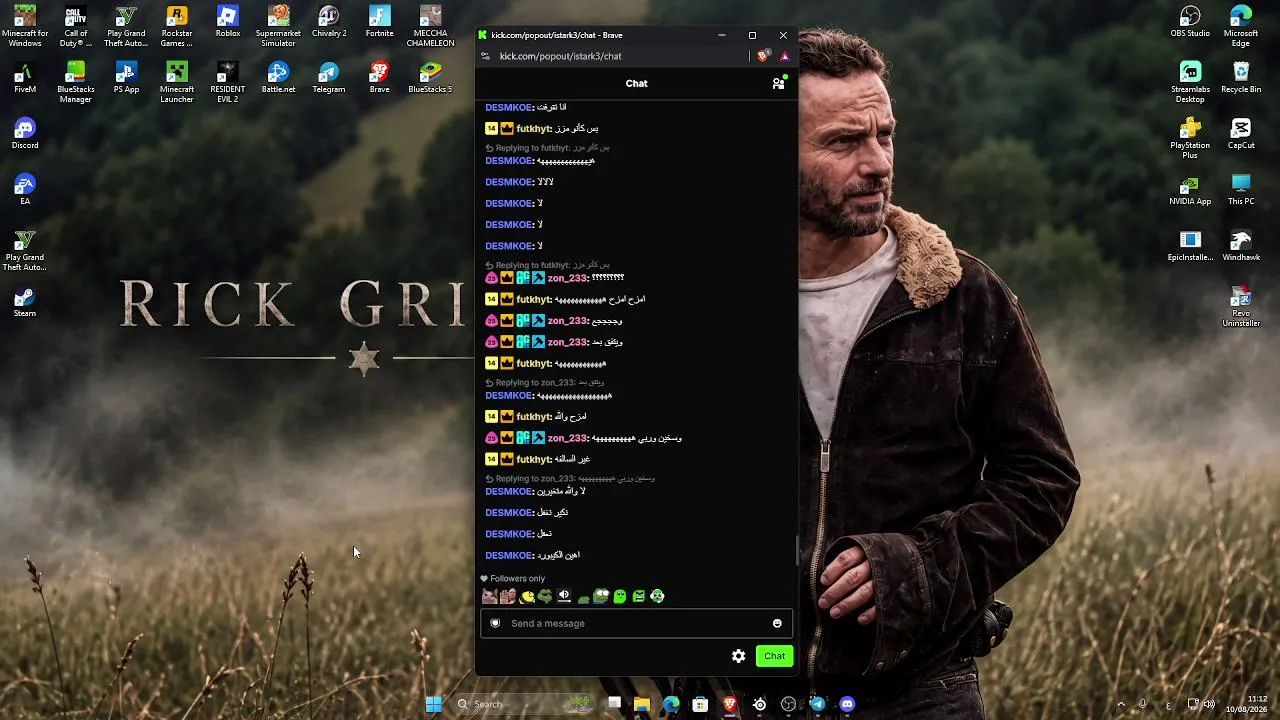Open NVIDIA App desktop shortcut

coord(1190,190)
